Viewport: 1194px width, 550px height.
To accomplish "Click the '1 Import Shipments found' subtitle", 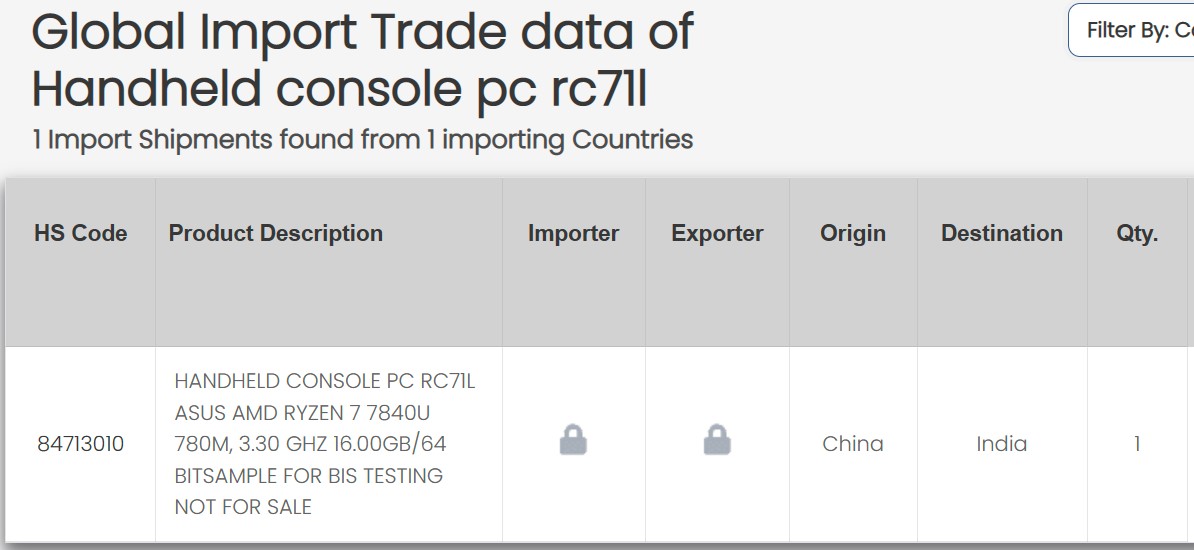I will (x=362, y=139).
